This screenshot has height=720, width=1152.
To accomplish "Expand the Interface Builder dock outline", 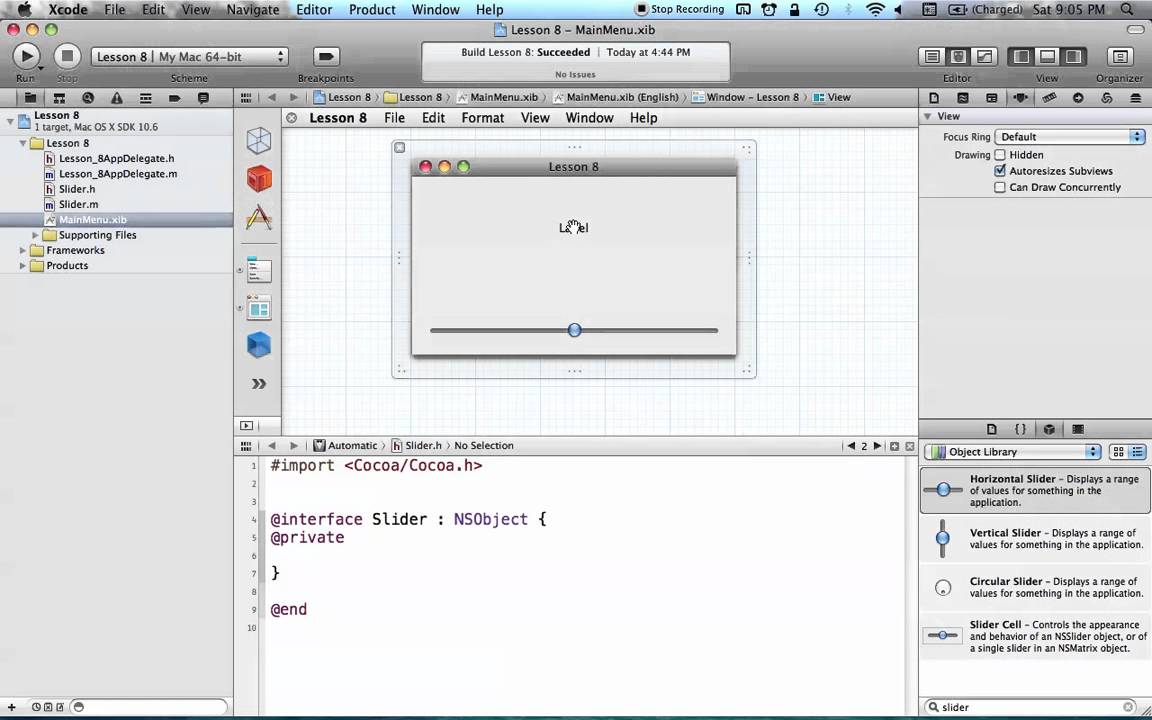I will click(246, 425).
